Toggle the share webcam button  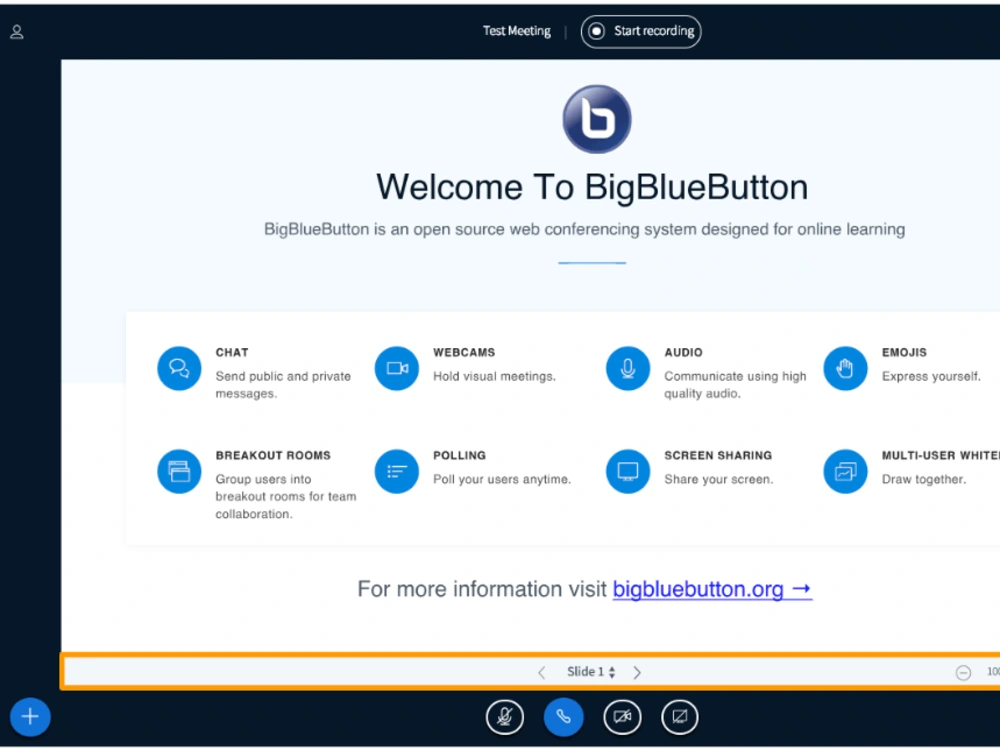pyautogui.click(x=622, y=717)
